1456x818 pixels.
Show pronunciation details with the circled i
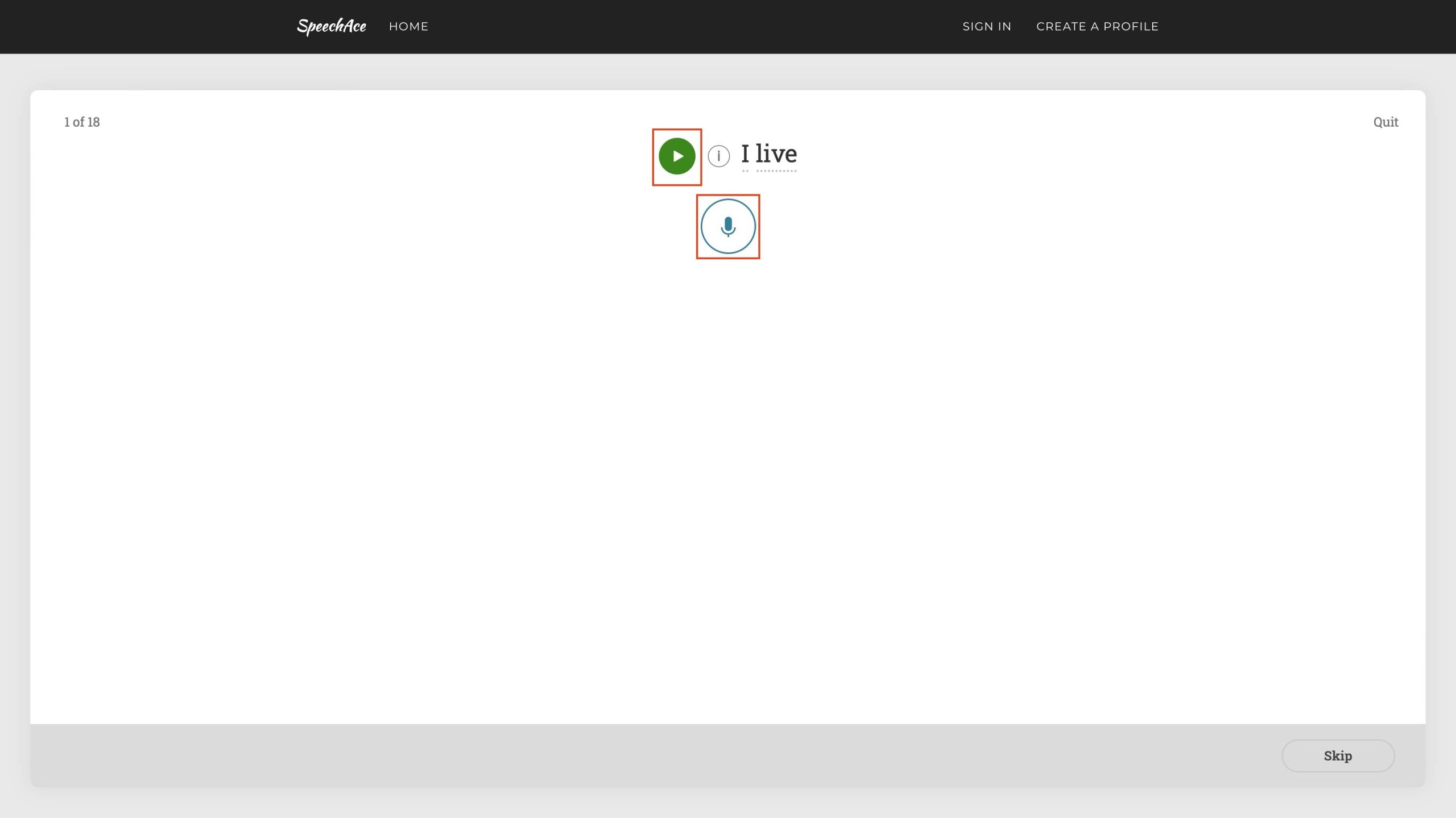pyautogui.click(x=719, y=156)
